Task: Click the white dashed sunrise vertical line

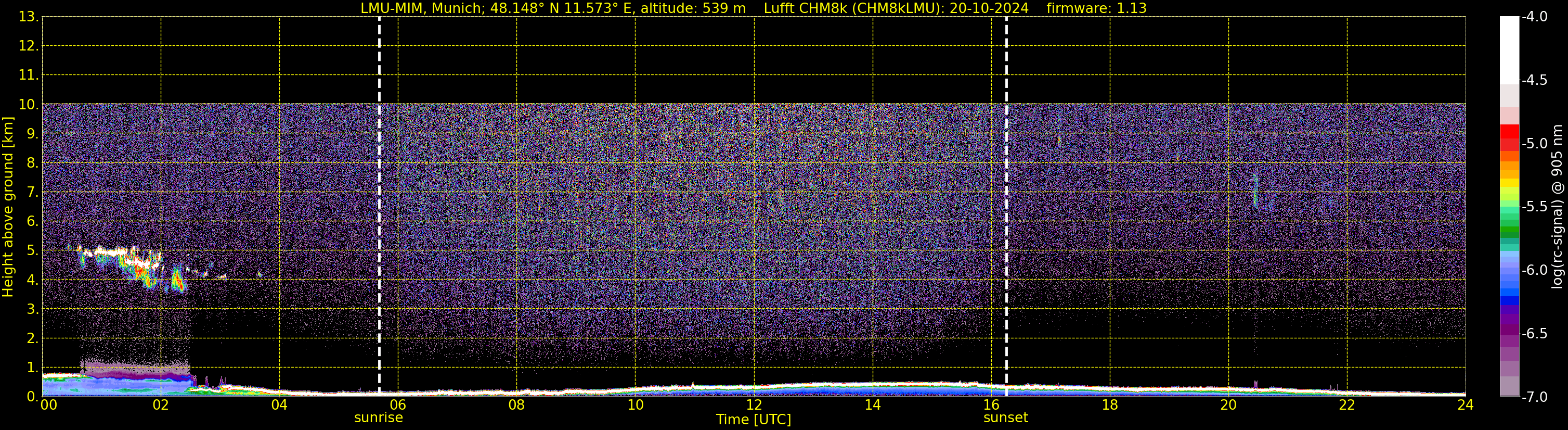Action: (379, 183)
